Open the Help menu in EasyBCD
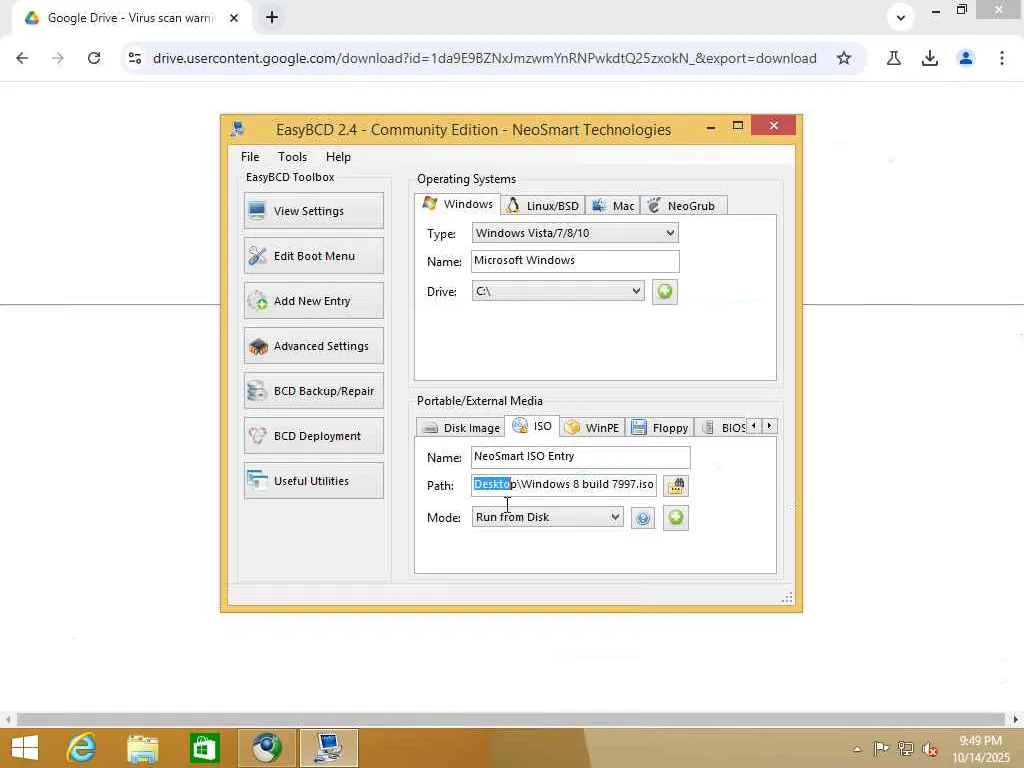Image resolution: width=1024 pixels, height=768 pixels. 338,157
